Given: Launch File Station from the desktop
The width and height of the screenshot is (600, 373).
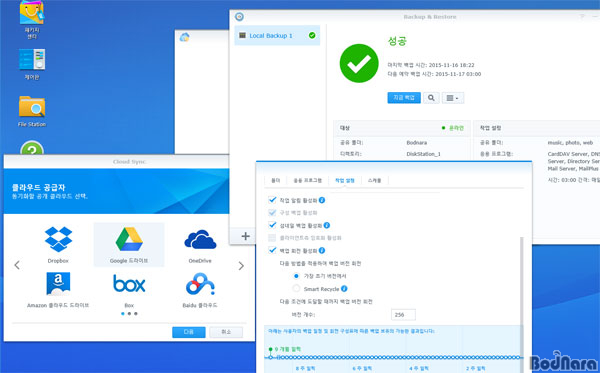Looking at the screenshot, I should click(32, 111).
